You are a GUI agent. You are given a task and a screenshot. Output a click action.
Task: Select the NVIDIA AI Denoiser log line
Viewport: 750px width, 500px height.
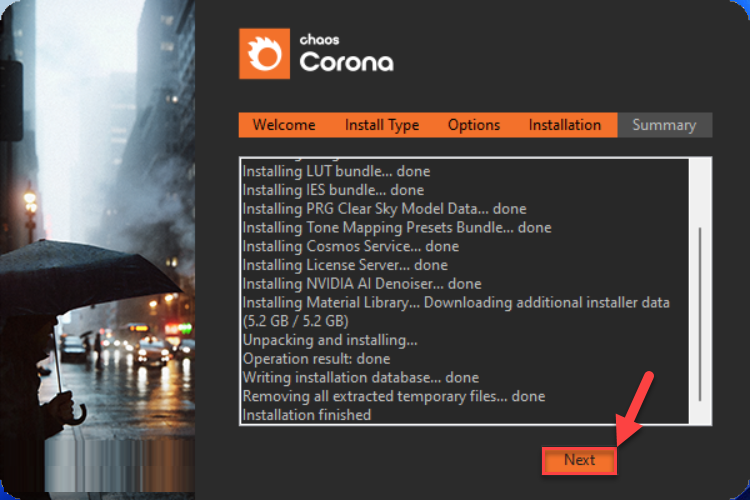[x=362, y=284]
